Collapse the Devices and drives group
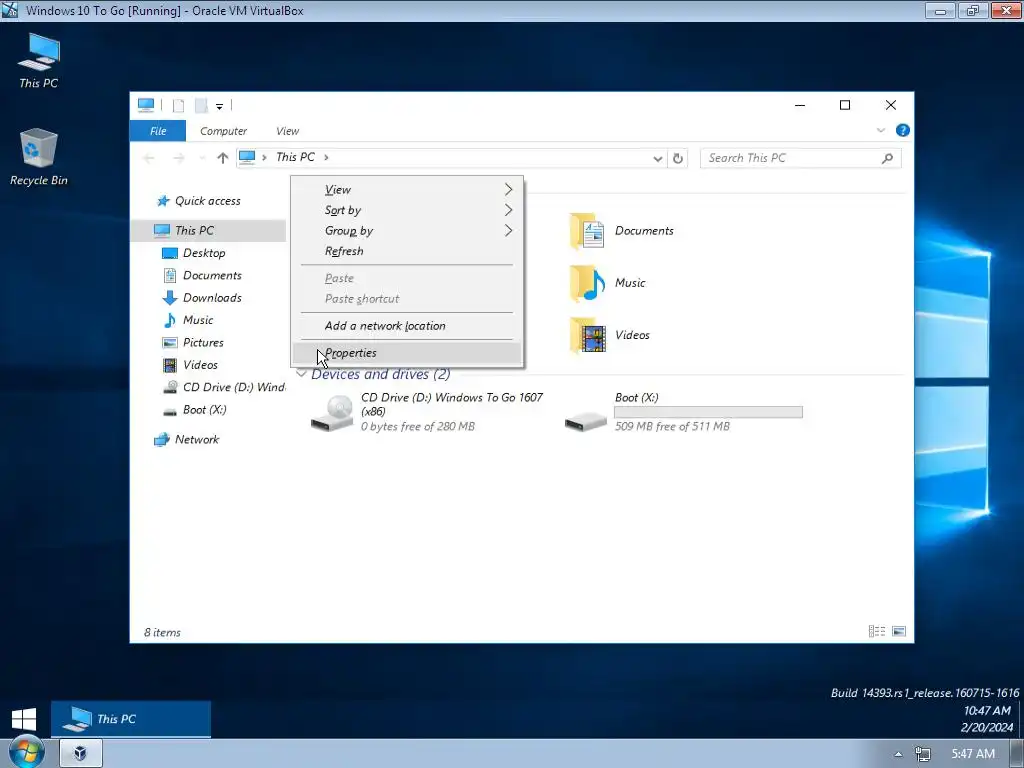Screen dimensions: 1024x768 (x=301, y=374)
